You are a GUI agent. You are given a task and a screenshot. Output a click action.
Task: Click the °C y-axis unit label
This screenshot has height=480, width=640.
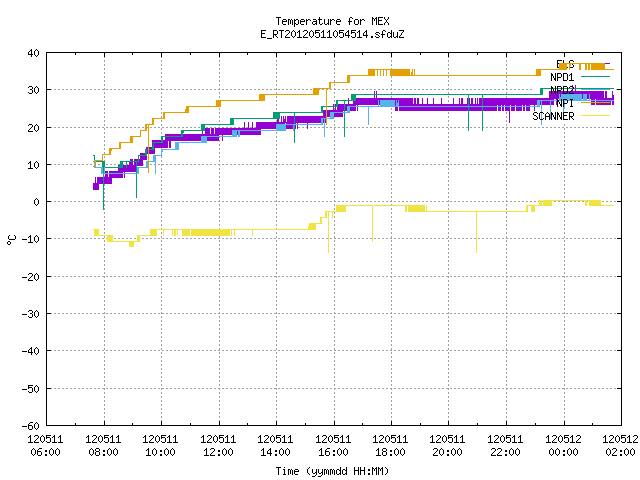pos(11,240)
